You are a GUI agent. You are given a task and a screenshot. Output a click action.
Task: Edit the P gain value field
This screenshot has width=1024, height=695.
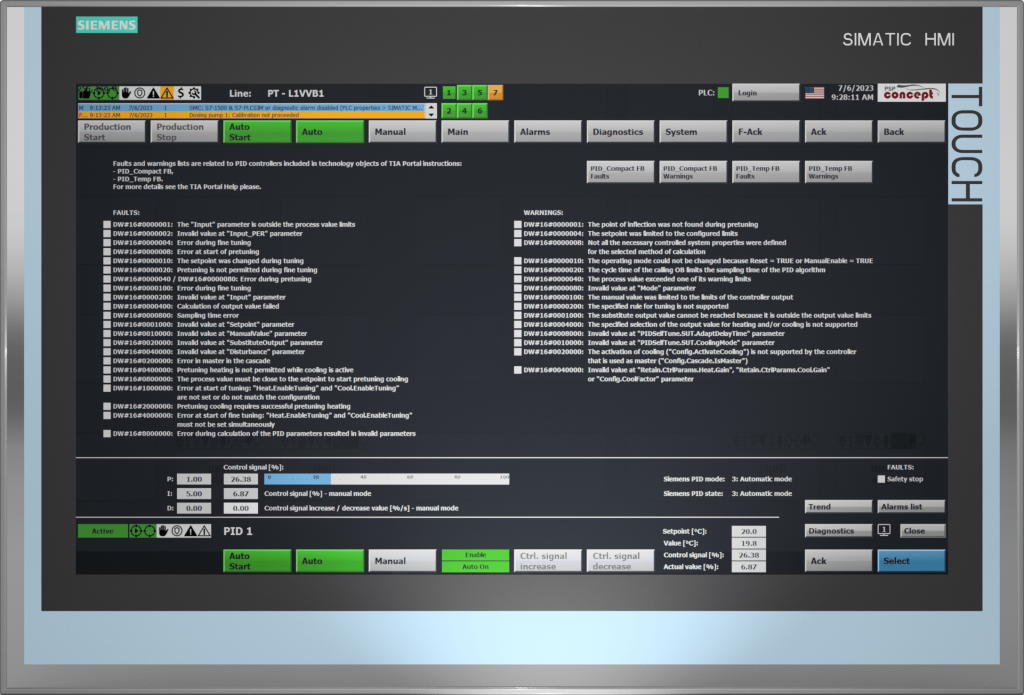tap(194, 479)
